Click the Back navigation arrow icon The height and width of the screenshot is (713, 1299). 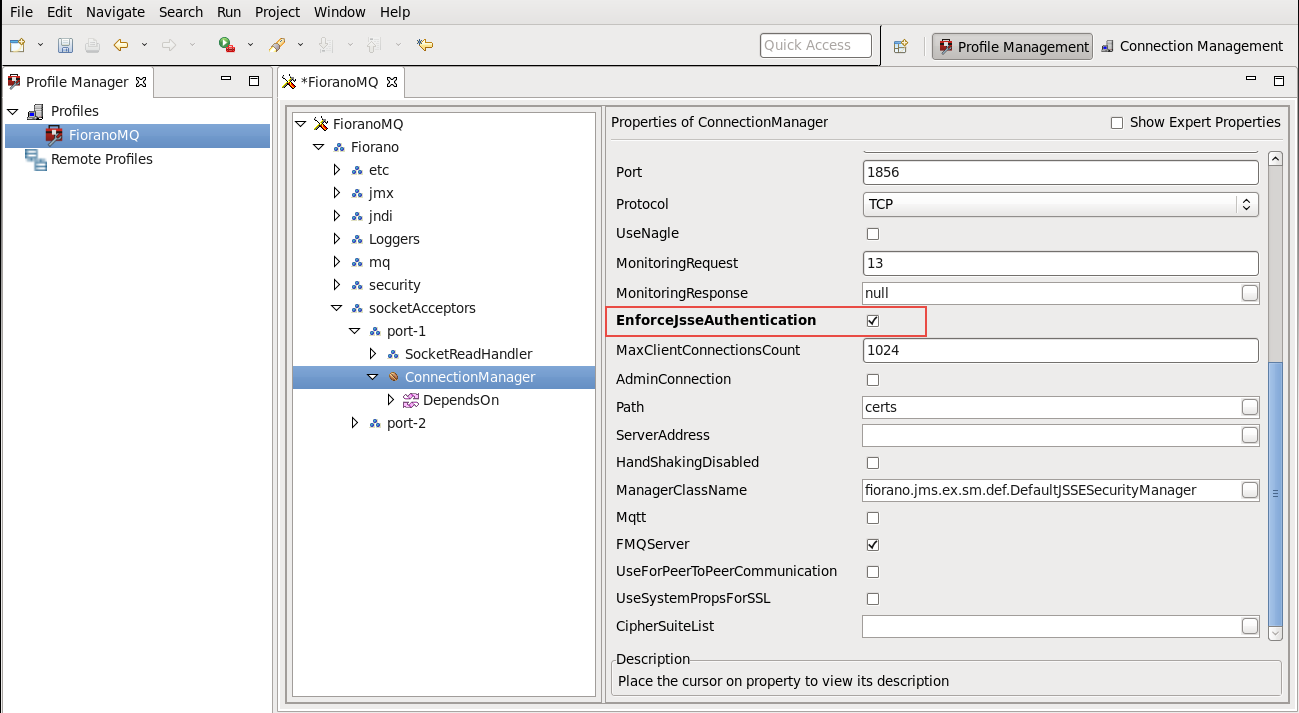(x=121, y=46)
